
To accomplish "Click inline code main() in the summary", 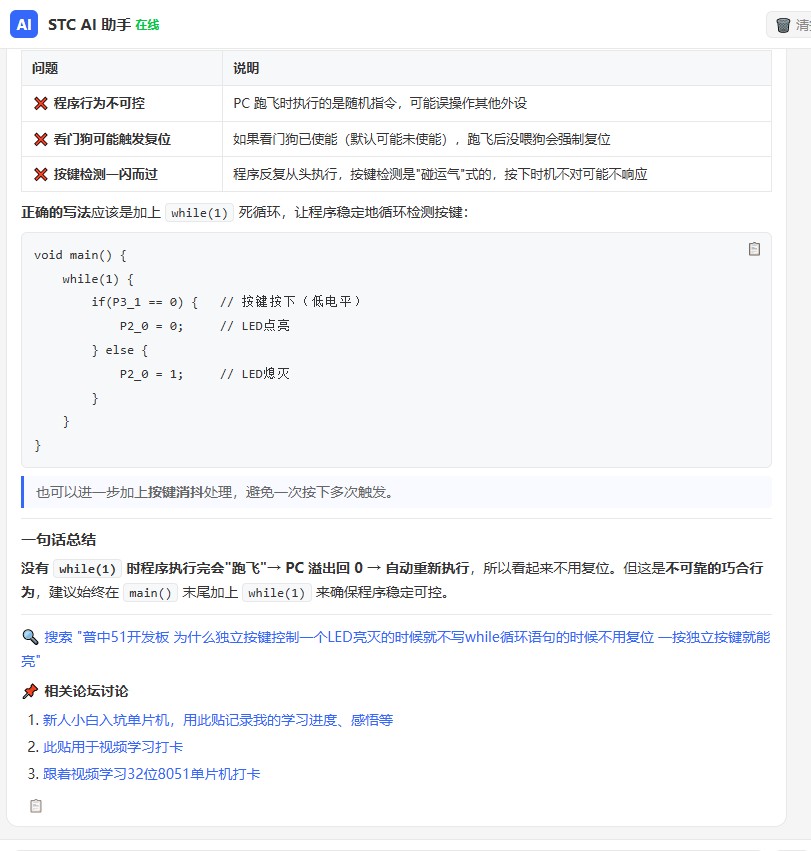I will coord(150,593).
